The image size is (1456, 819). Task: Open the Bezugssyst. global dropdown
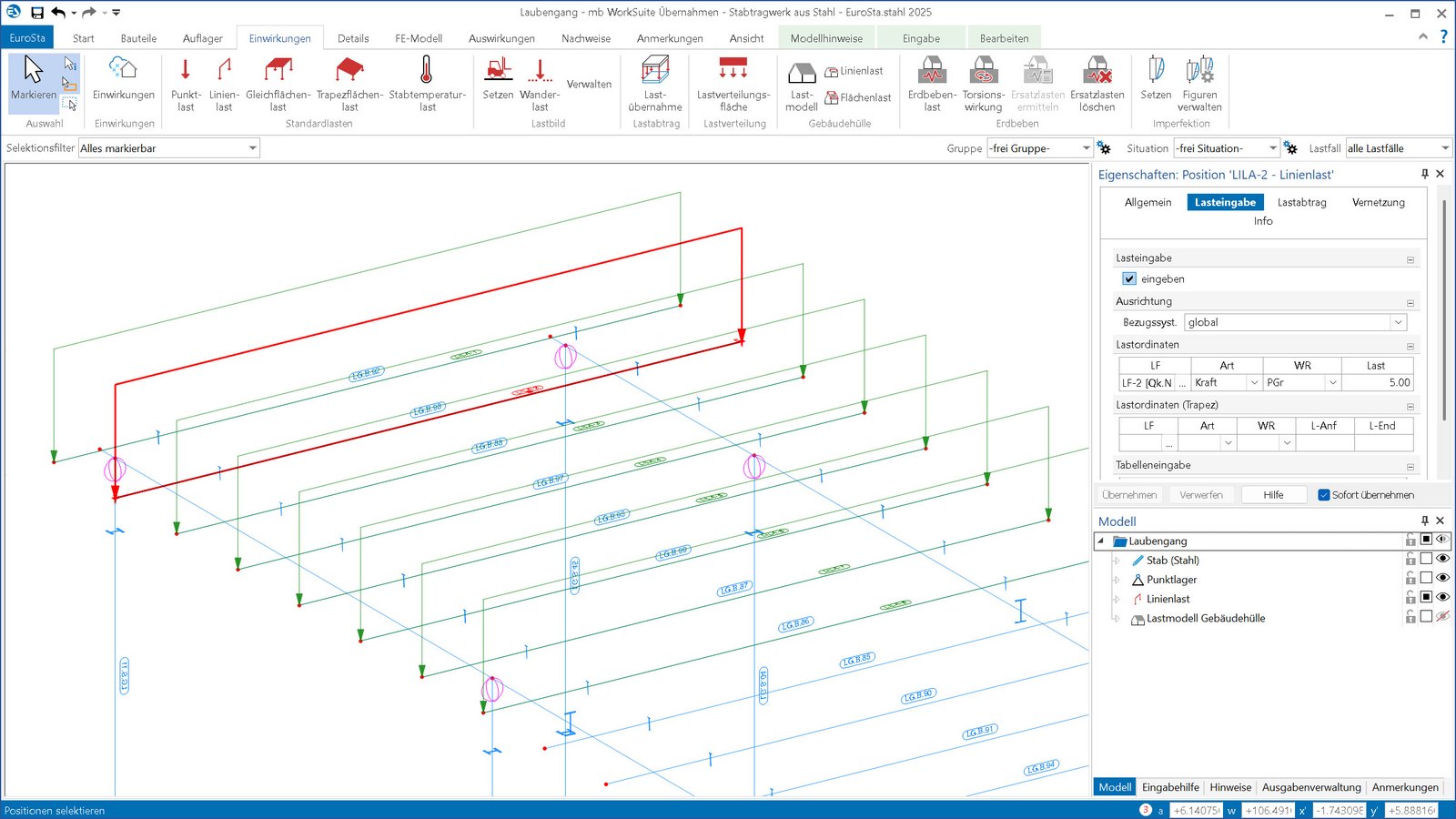[x=1398, y=322]
